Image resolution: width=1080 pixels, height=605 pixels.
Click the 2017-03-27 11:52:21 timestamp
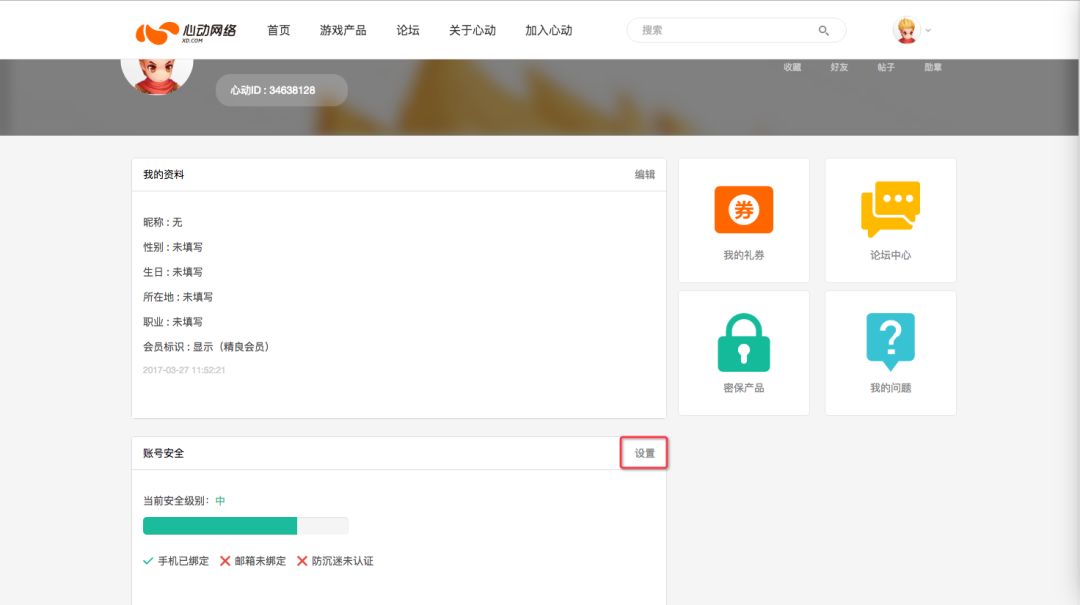[184, 370]
